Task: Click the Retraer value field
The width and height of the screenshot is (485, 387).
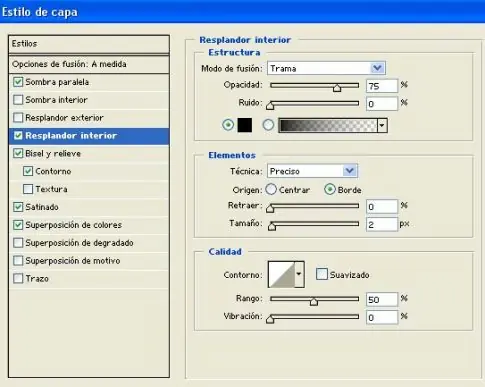Action: [x=382, y=207]
